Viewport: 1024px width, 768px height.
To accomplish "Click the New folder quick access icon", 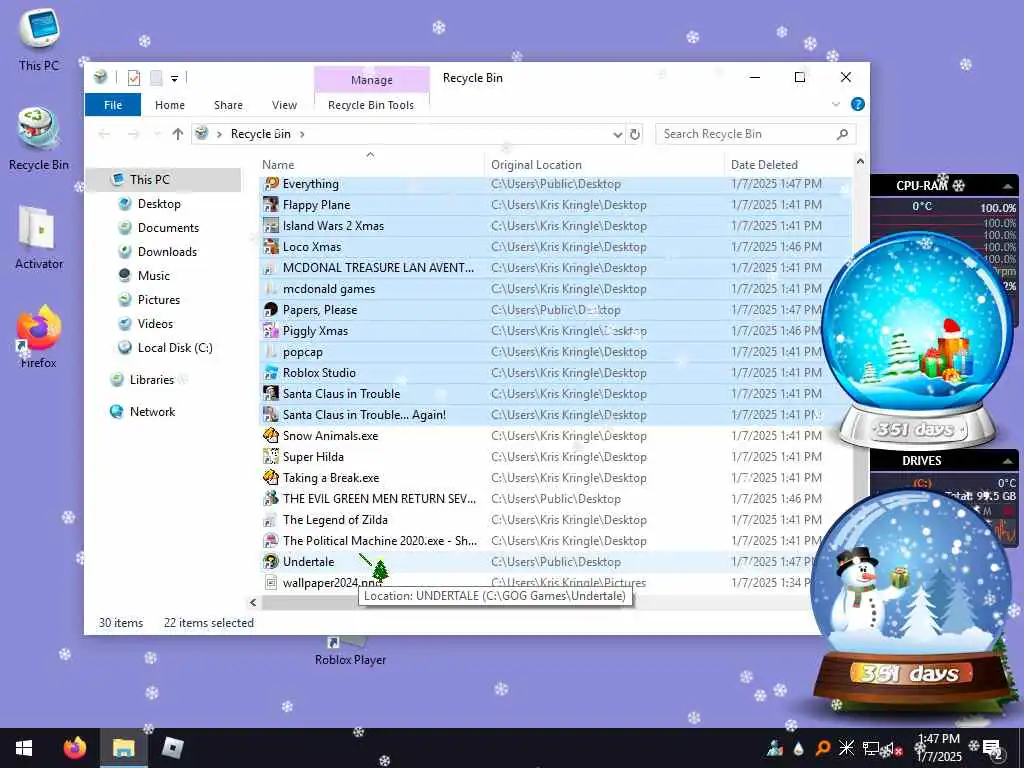I will (x=156, y=78).
